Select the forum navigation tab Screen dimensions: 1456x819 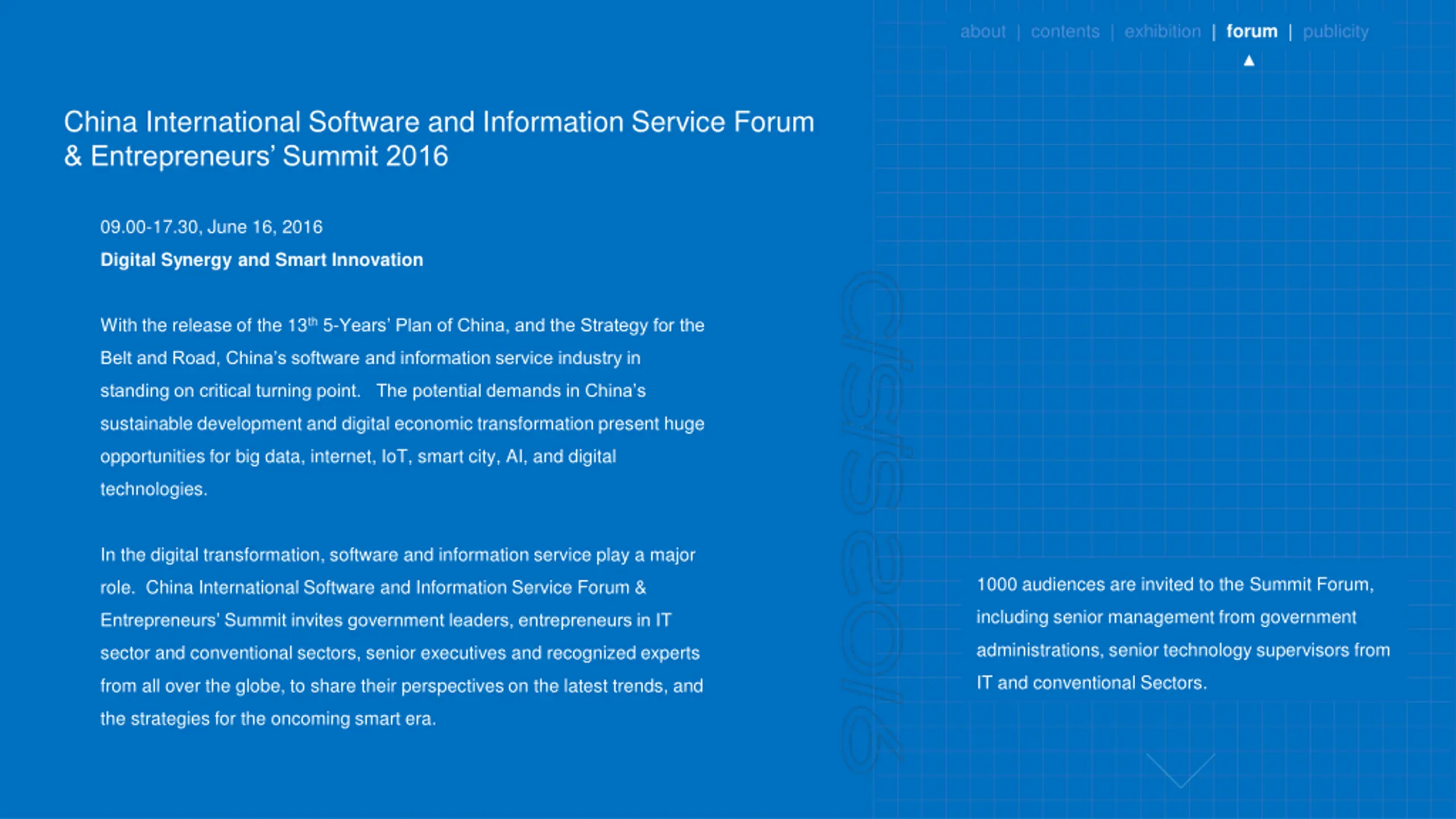[1252, 31]
